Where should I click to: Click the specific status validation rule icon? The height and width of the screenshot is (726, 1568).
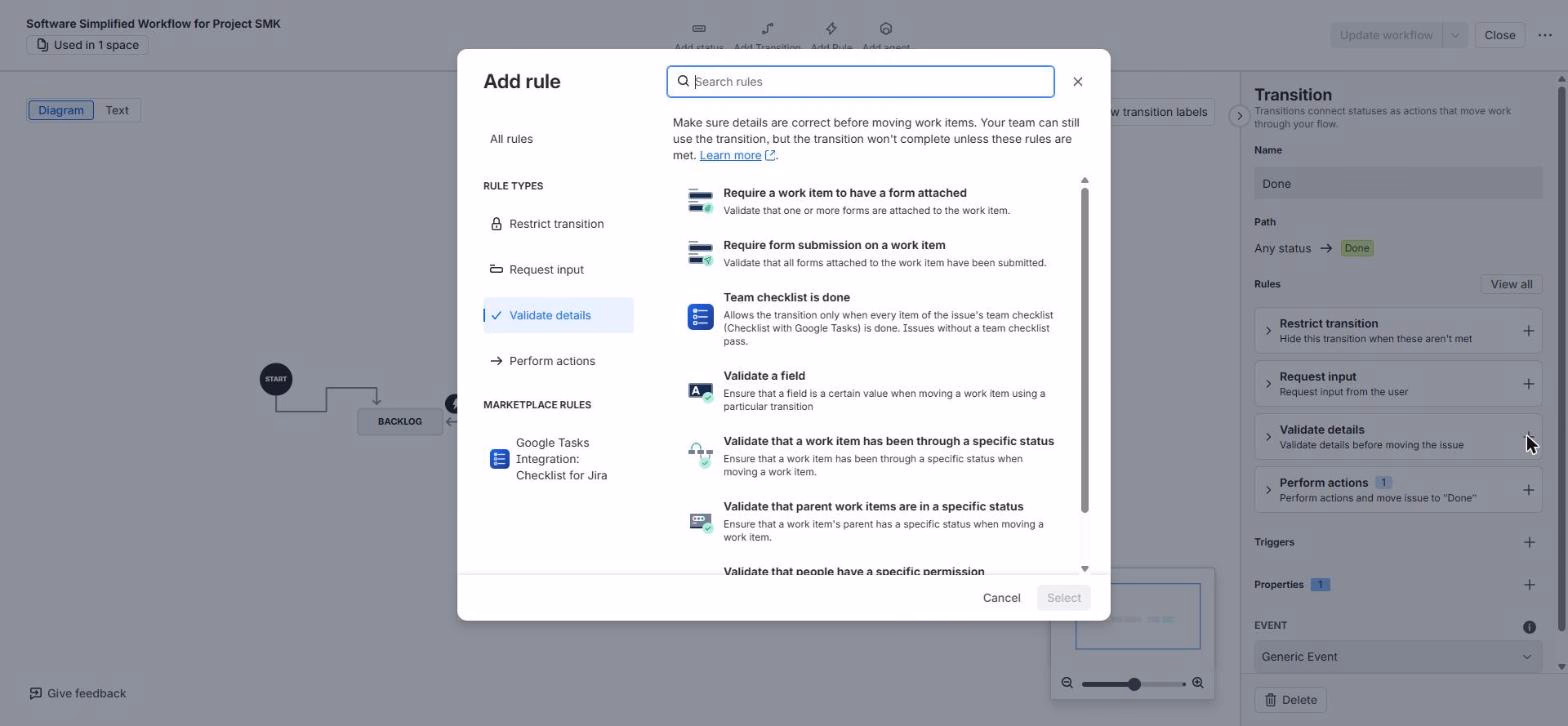tap(700, 456)
